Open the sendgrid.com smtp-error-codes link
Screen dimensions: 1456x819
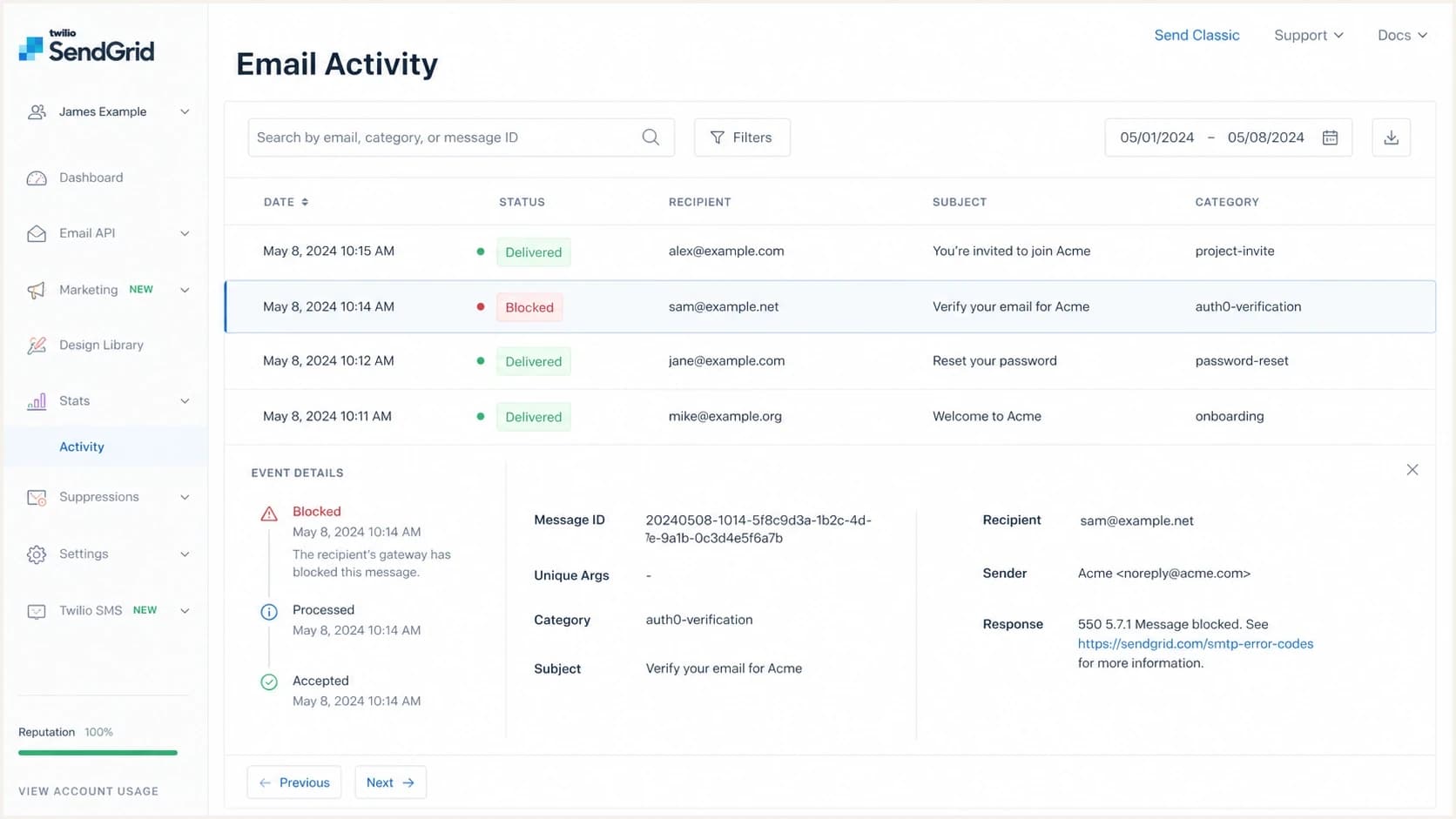coord(1196,644)
